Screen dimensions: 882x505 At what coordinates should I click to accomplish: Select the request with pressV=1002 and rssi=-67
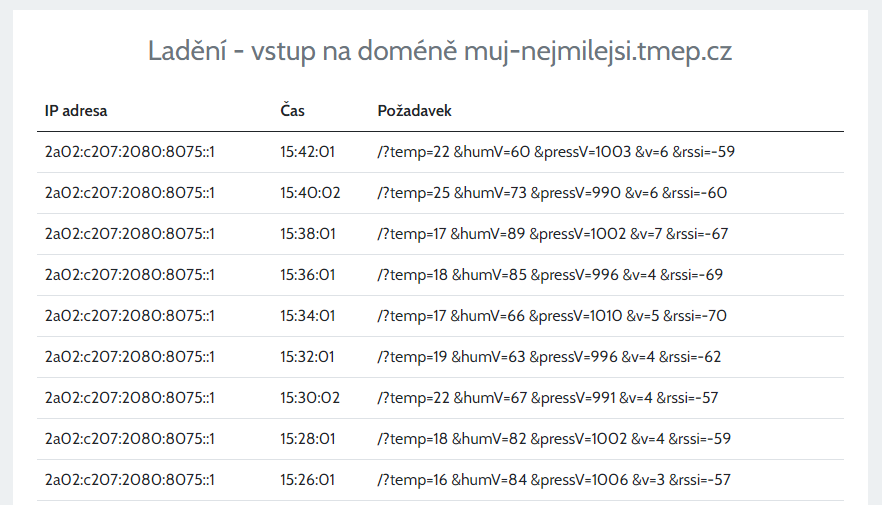click(552, 234)
